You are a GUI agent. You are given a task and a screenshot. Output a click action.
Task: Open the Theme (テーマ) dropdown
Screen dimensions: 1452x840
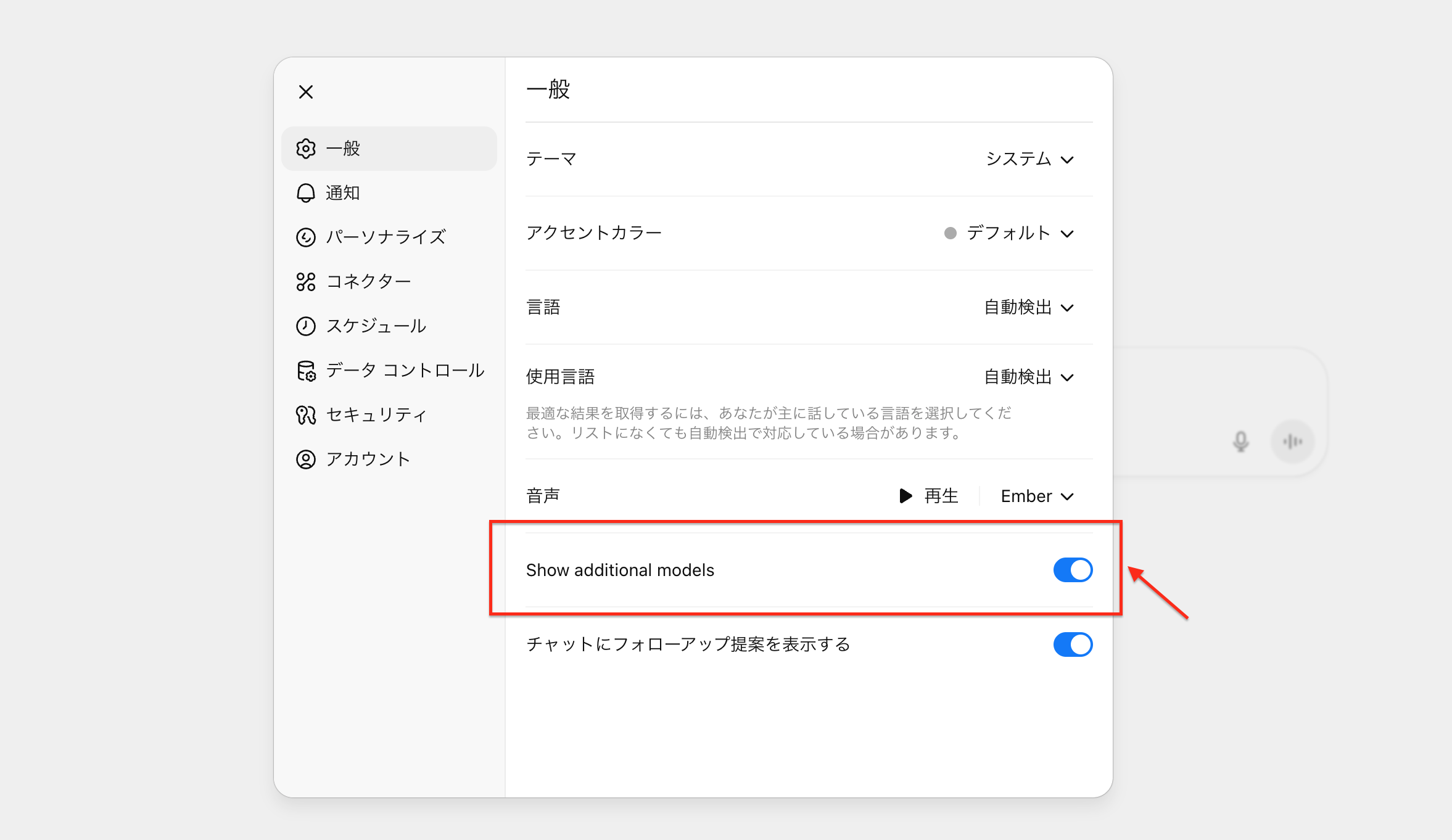(1029, 159)
